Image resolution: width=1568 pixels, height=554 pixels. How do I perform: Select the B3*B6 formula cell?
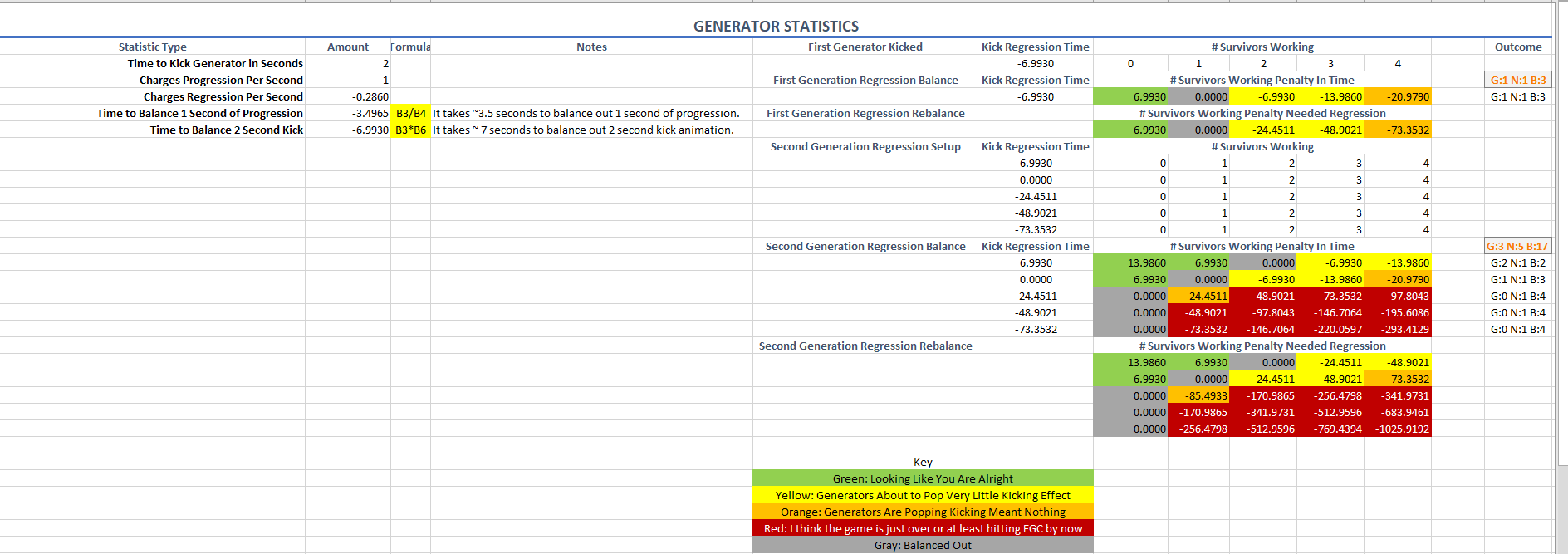pyautogui.click(x=411, y=130)
